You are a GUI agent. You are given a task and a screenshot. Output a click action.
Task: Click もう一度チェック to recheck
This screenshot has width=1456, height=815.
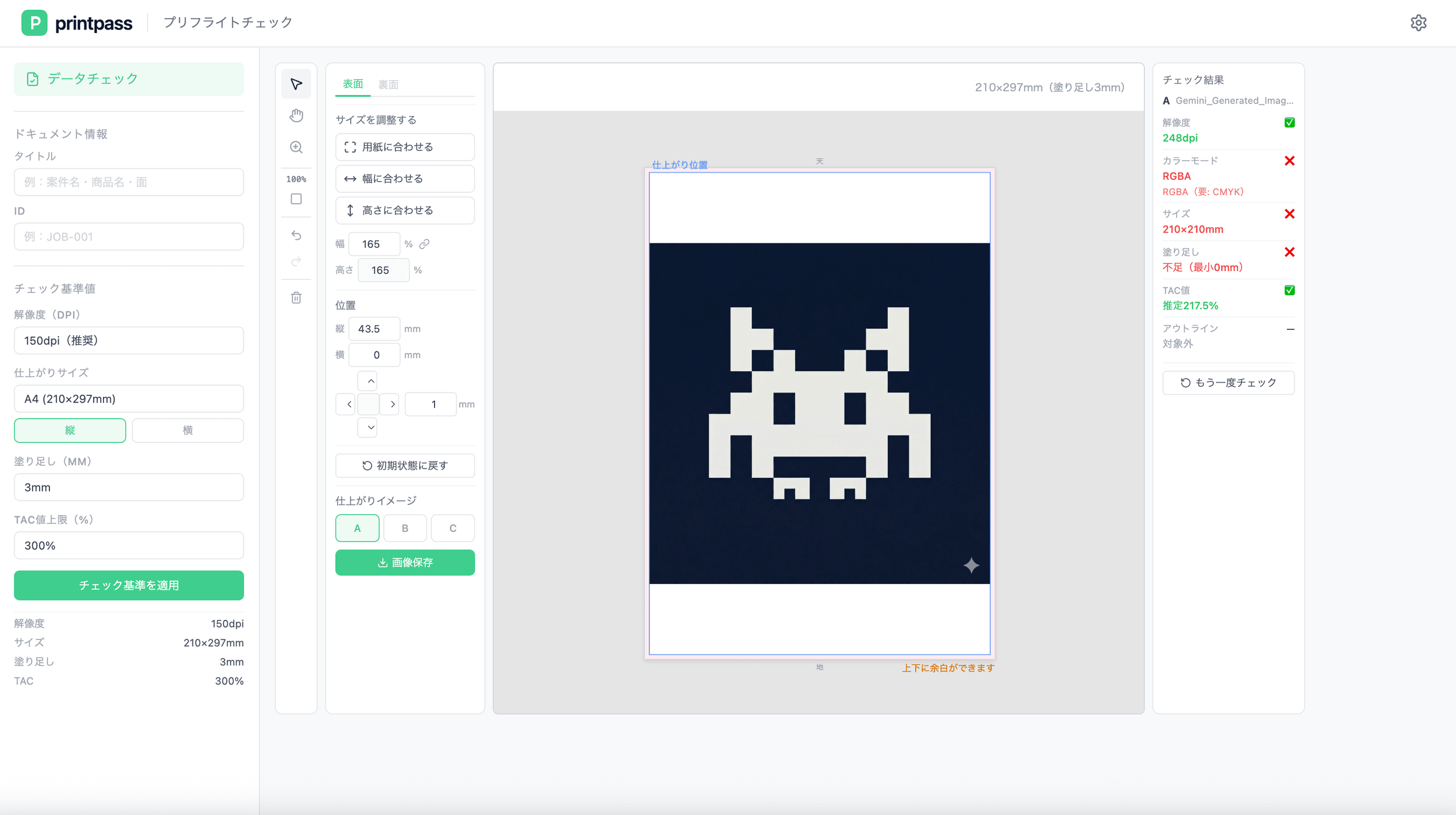(x=1228, y=383)
